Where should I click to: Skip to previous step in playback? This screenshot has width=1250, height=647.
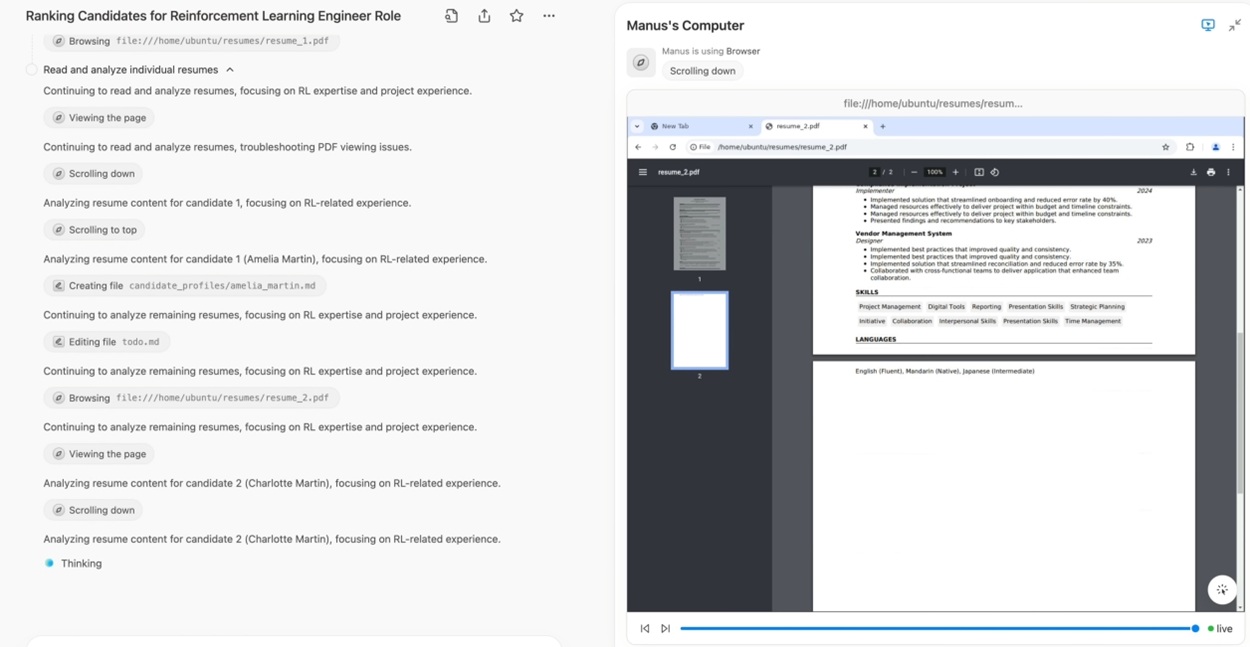644,629
